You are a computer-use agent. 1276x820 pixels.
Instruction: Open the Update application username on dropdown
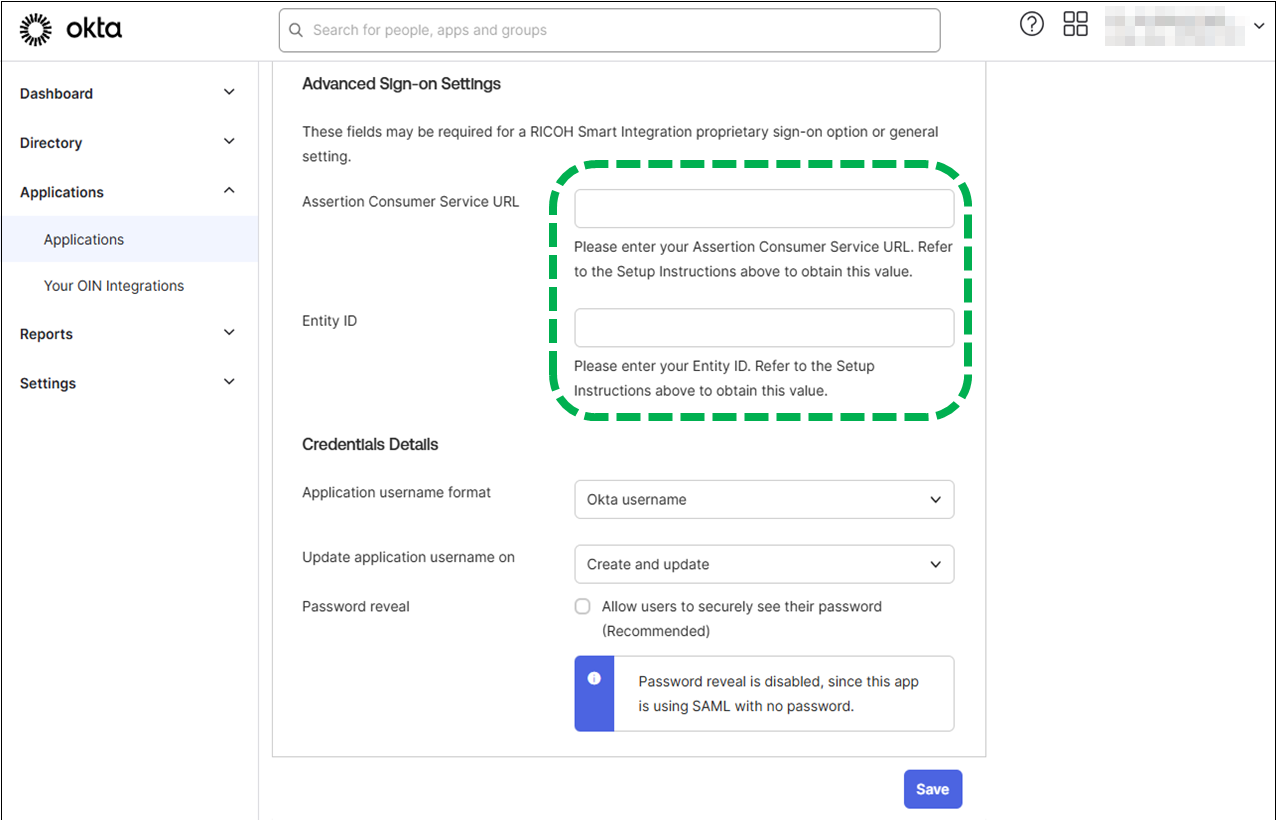[763, 563]
